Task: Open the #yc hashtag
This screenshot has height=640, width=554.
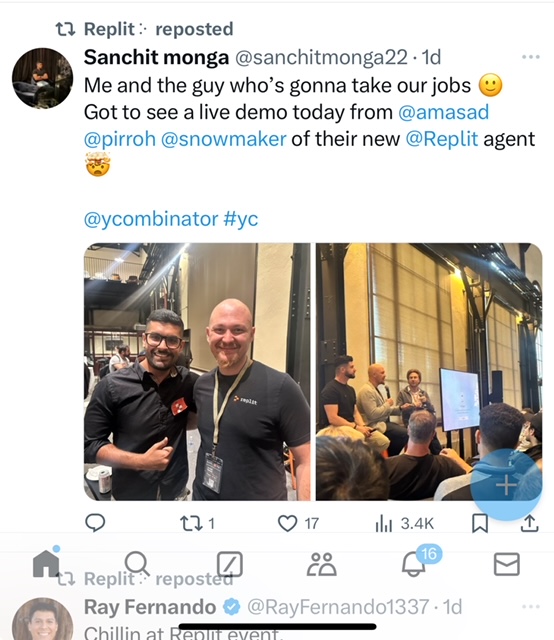Action: [241, 219]
